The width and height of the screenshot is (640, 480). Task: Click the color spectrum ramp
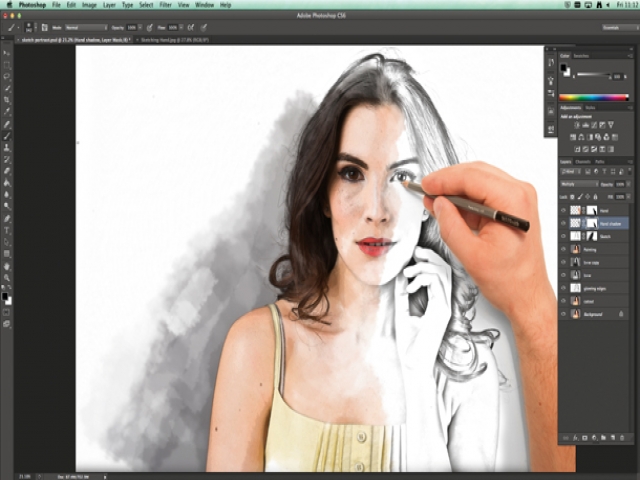594,97
